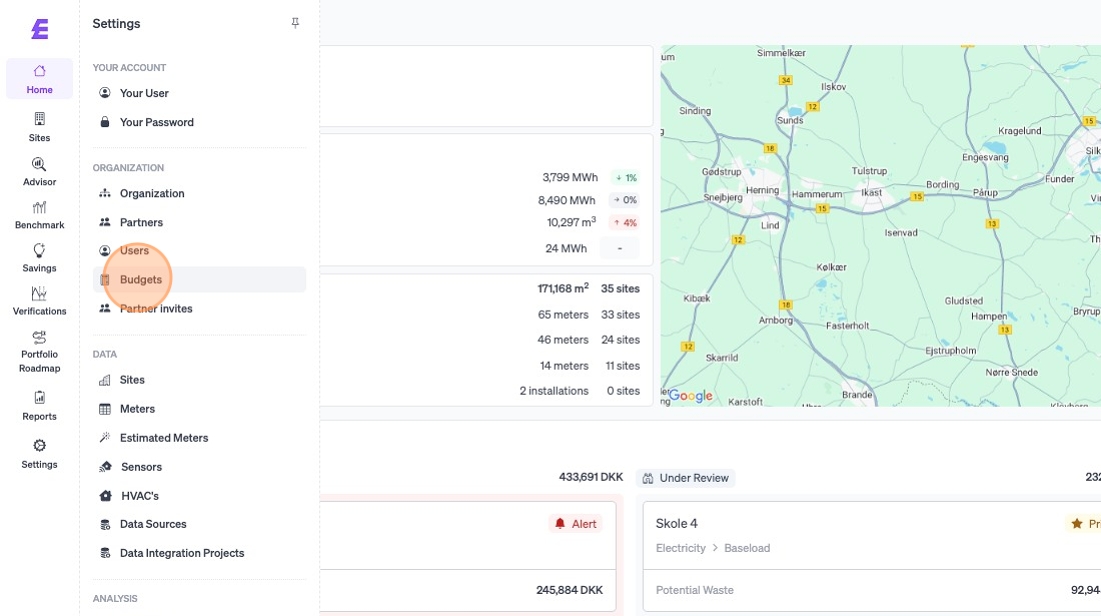
Task: Open the Advisor section
Action: click(x=39, y=171)
